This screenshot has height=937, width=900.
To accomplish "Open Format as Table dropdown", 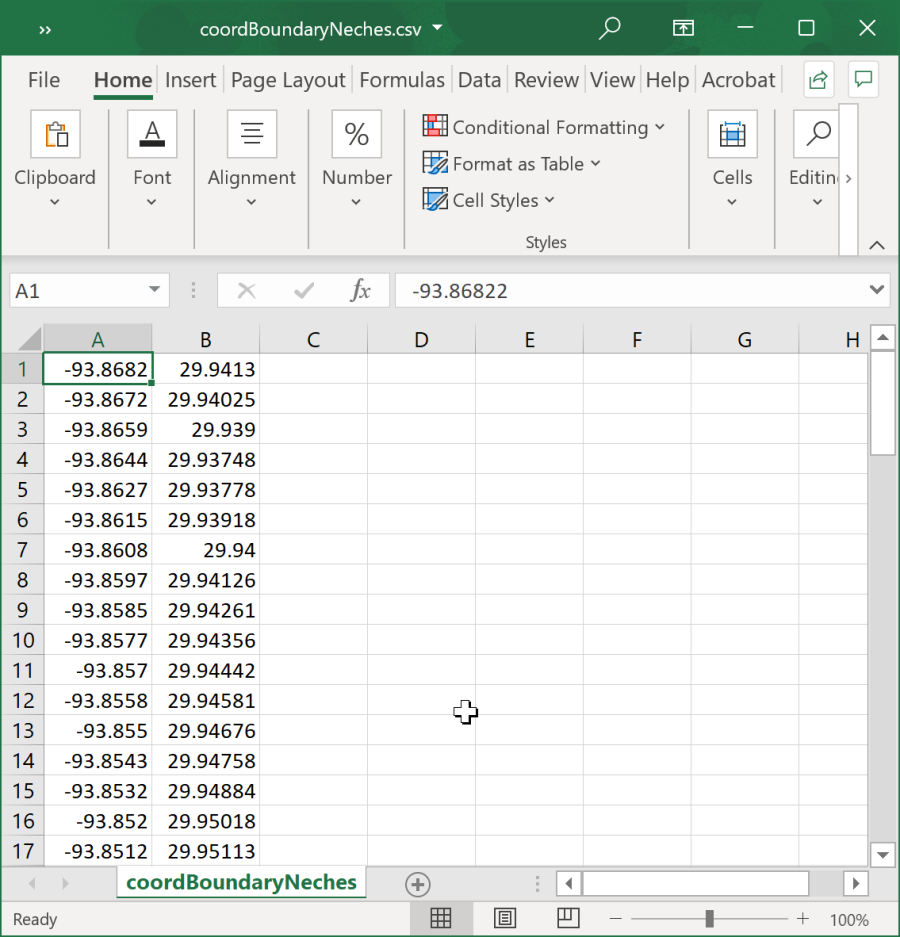I will 595,163.
